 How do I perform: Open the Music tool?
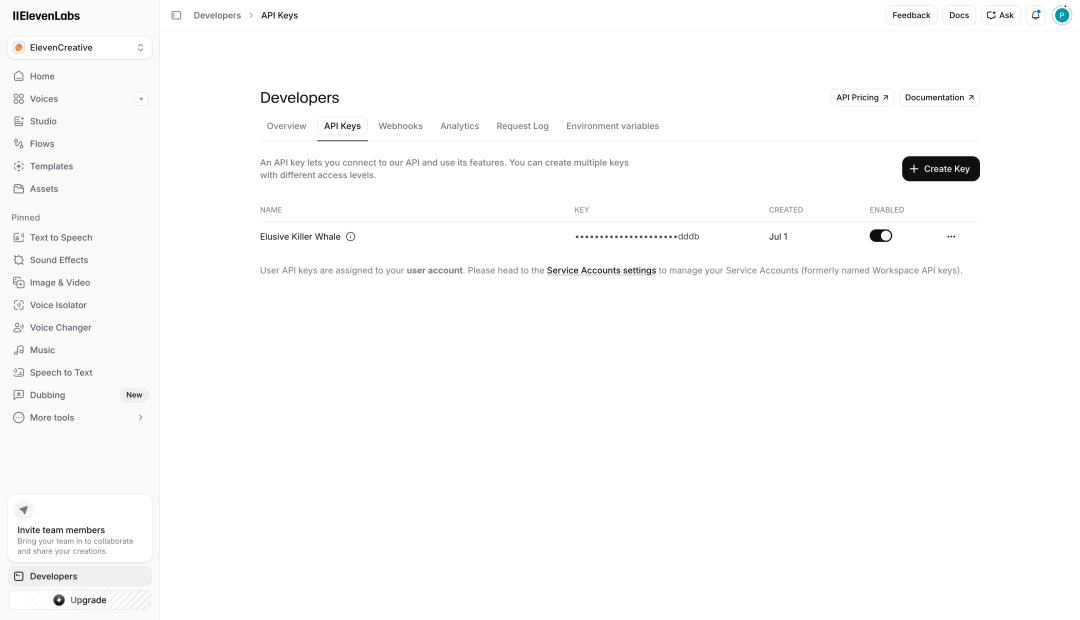[80, 350]
